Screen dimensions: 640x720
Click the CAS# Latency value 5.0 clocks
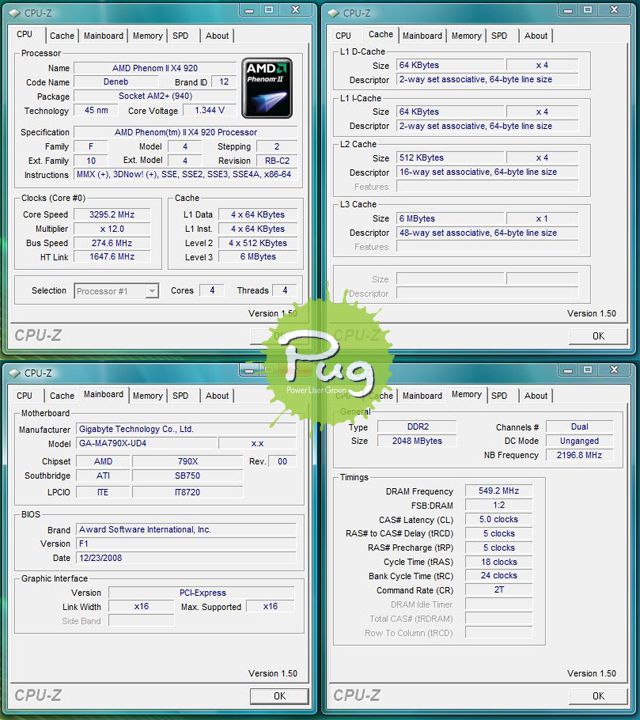499,519
